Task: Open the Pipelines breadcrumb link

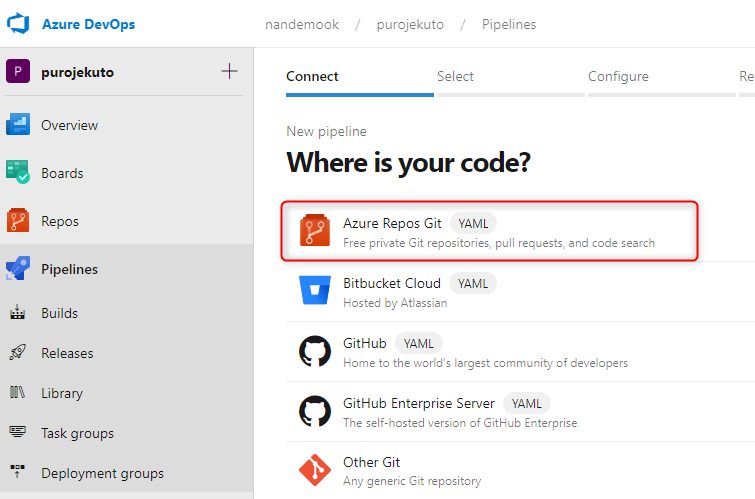Action: coord(509,25)
